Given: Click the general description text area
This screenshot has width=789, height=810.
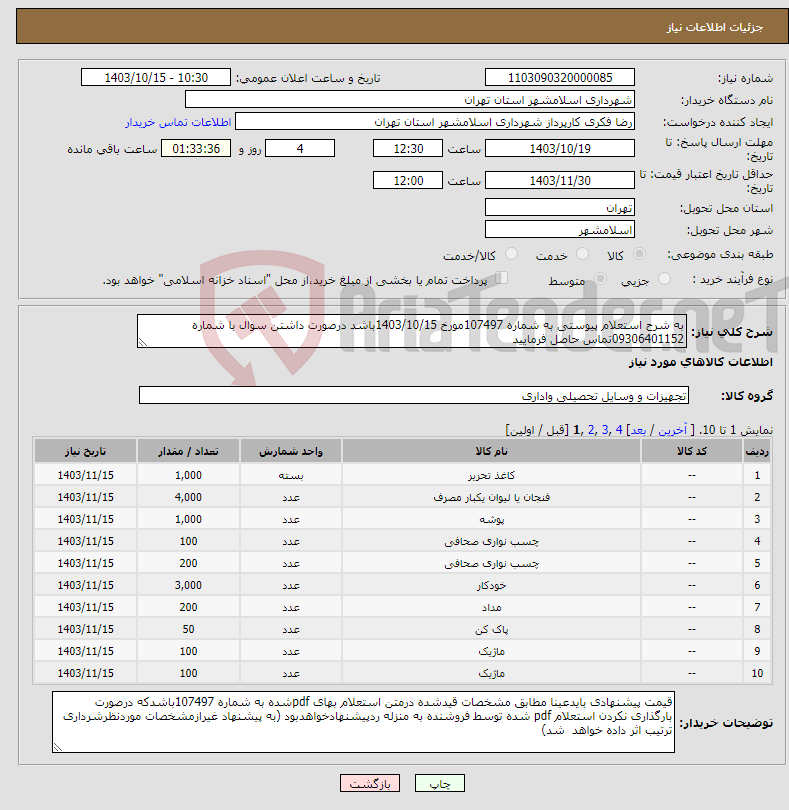Looking at the screenshot, I should pyautogui.click(x=412, y=331).
